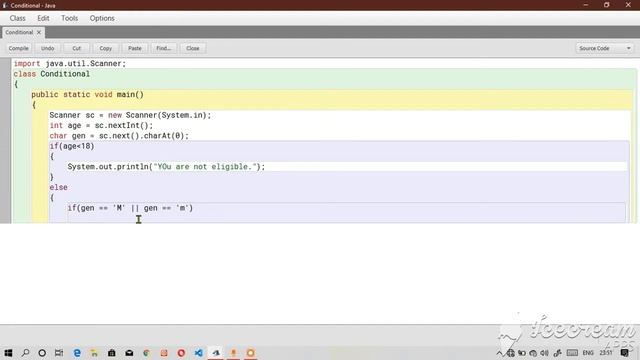Screen dimensions: 640x360
Task: Click the 'public static void main()' line
Action: click(x=87, y=95)
